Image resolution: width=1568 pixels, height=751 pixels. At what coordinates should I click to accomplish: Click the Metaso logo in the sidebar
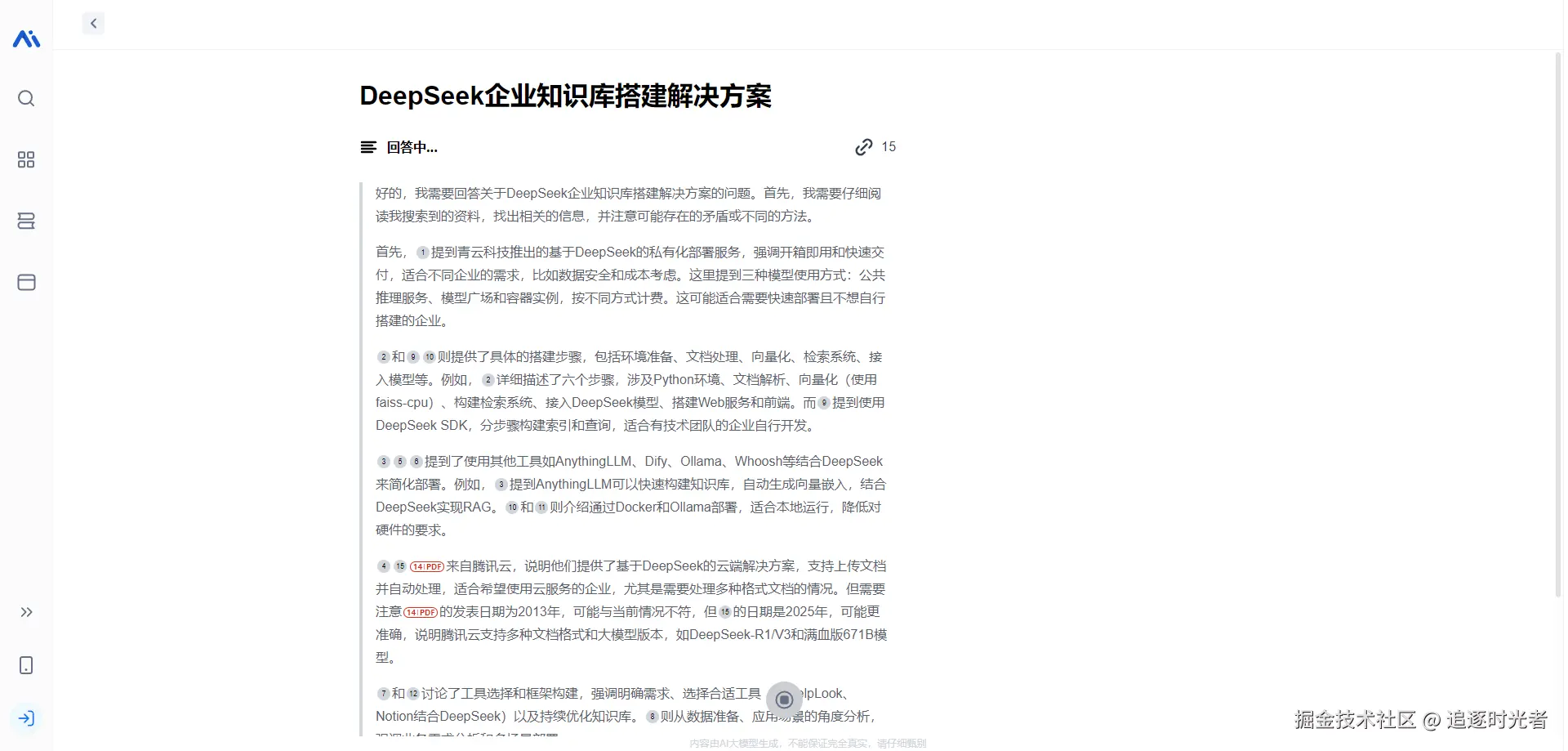(26, 38)
